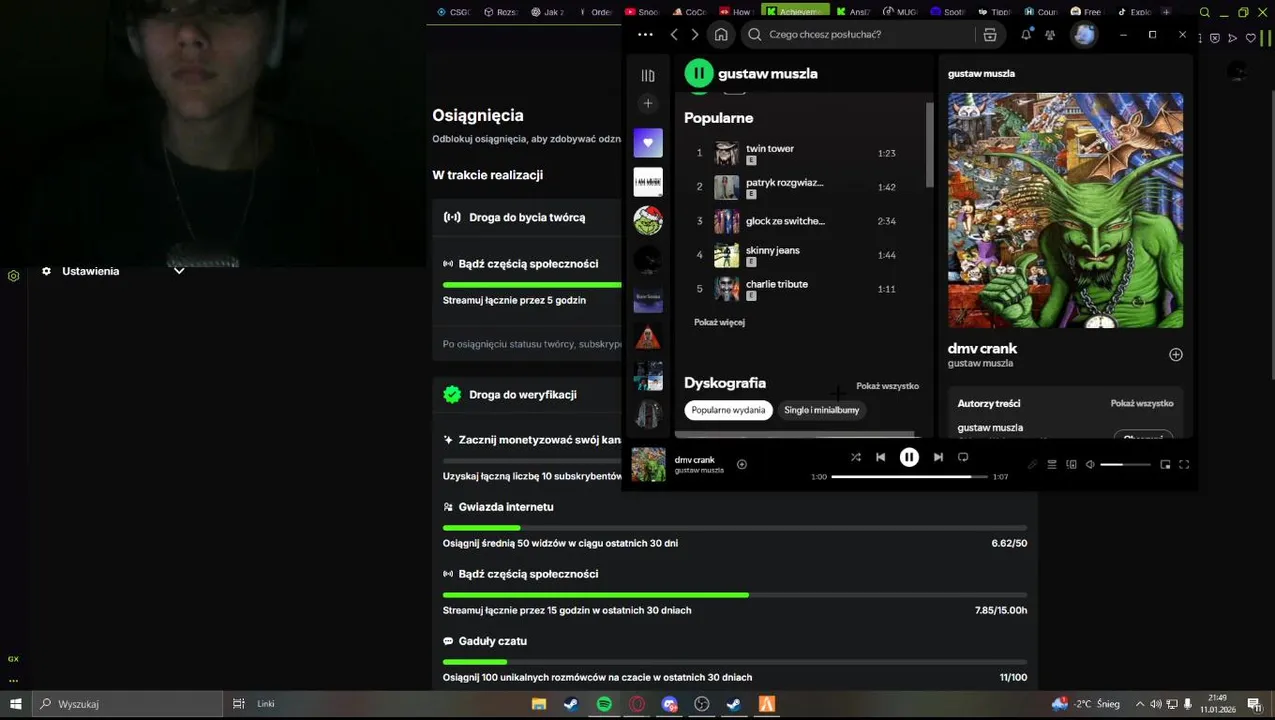The height and width of the screenshot is (720, 1275).
Task: Pause artist playback next to gustaw muszla
Action: (699, 73)
